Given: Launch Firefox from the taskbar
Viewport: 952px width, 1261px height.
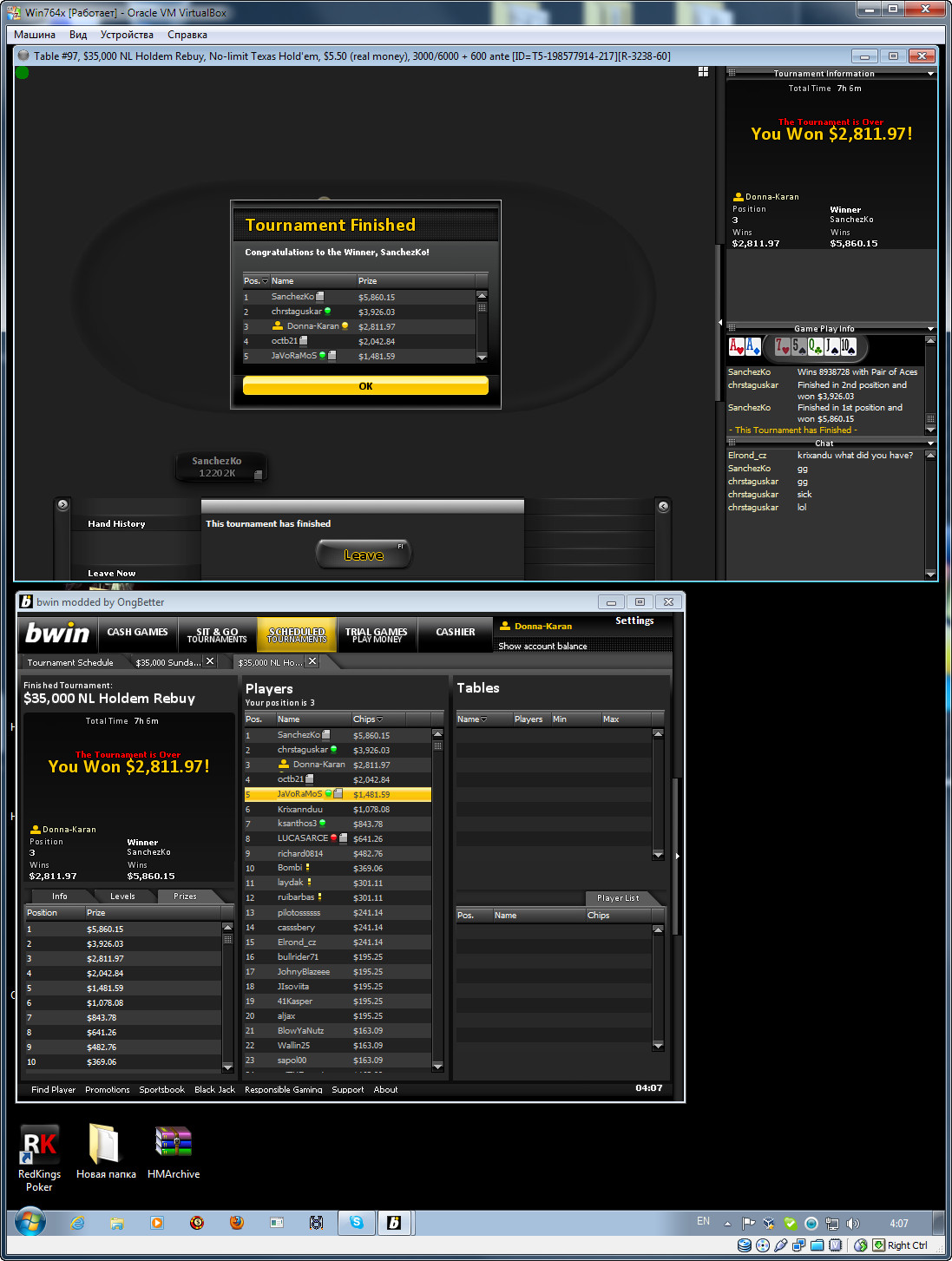Looking at the screenshot, I should click(237, 1223).
